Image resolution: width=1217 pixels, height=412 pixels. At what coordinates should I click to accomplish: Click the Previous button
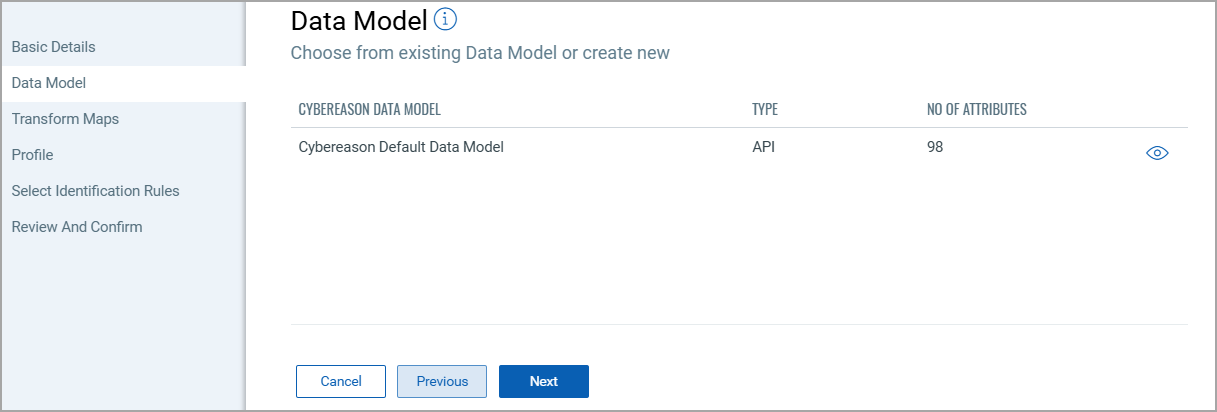[x=442, y=381]
